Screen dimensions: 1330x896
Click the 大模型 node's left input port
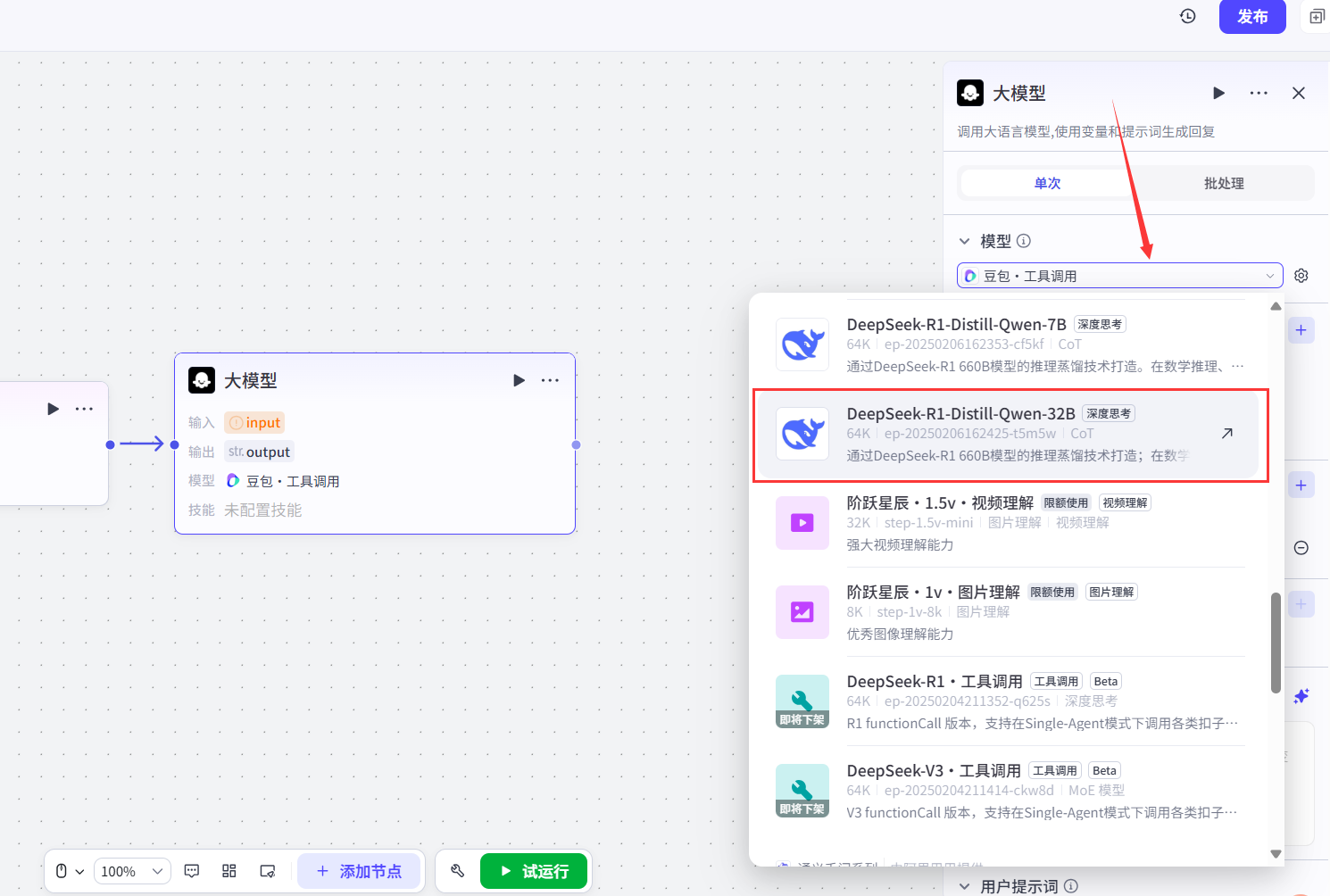click(x=174, y=444)
